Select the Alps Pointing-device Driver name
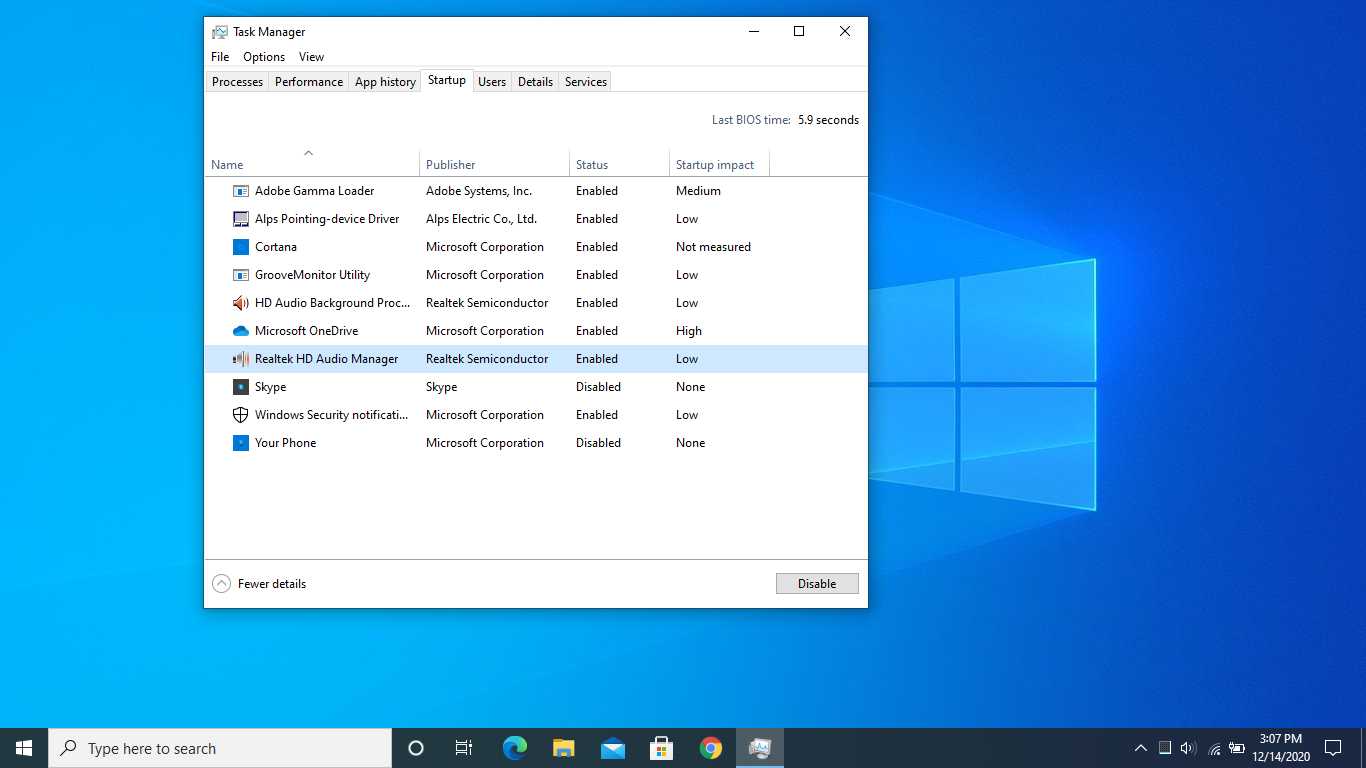The height and width of the screenshot is (768, 1366). (x=327, y=219)
